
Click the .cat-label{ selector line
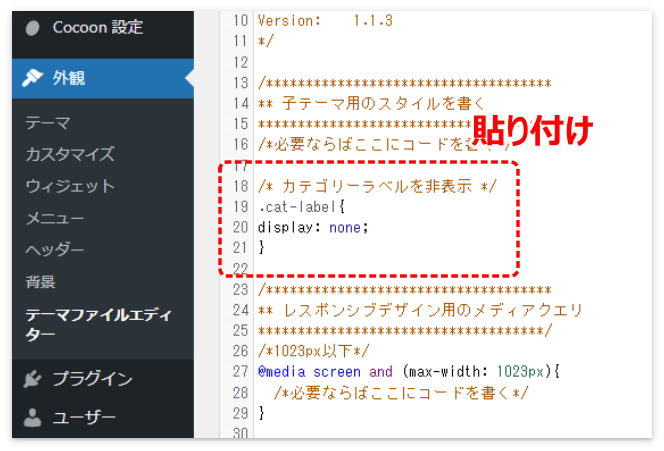[302, 207]
